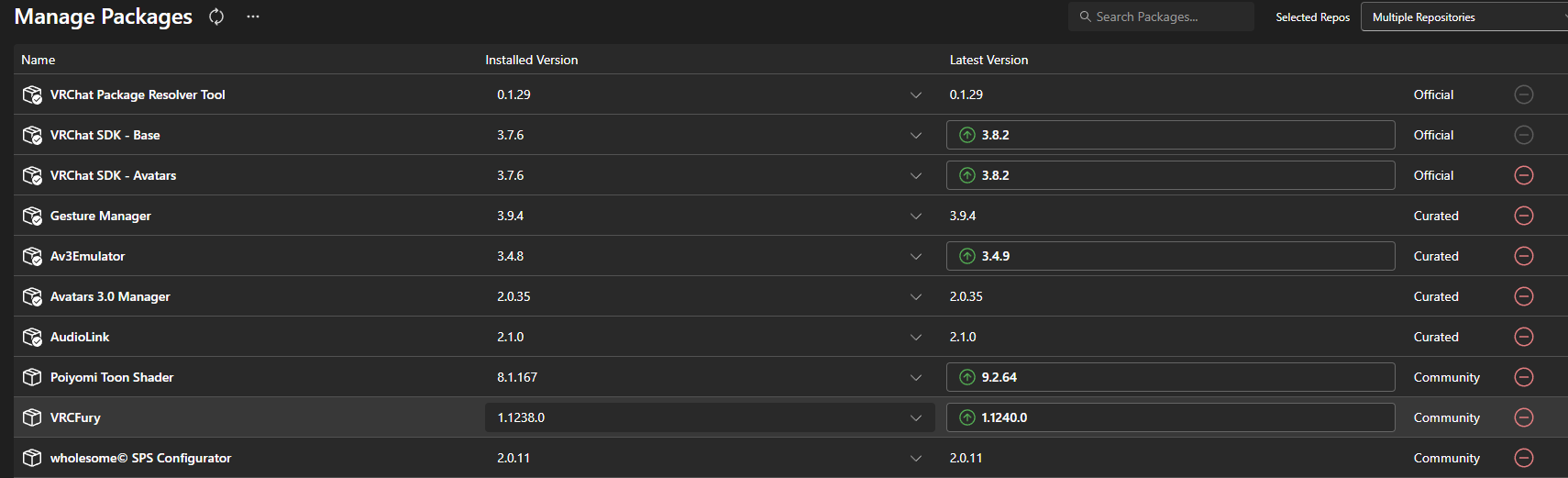Remove AudioLink package
Screen dimensions: 1568x478
click(x=1524, y=337)
